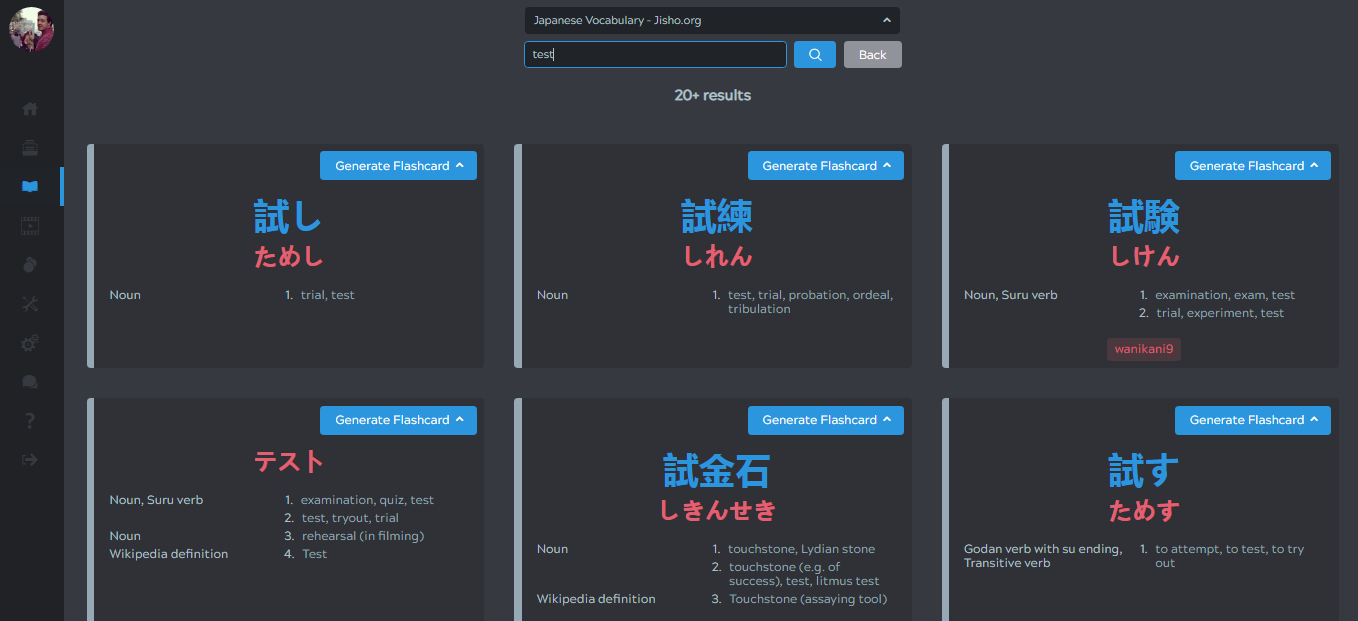Click the Back button

(x=872, y=54)
